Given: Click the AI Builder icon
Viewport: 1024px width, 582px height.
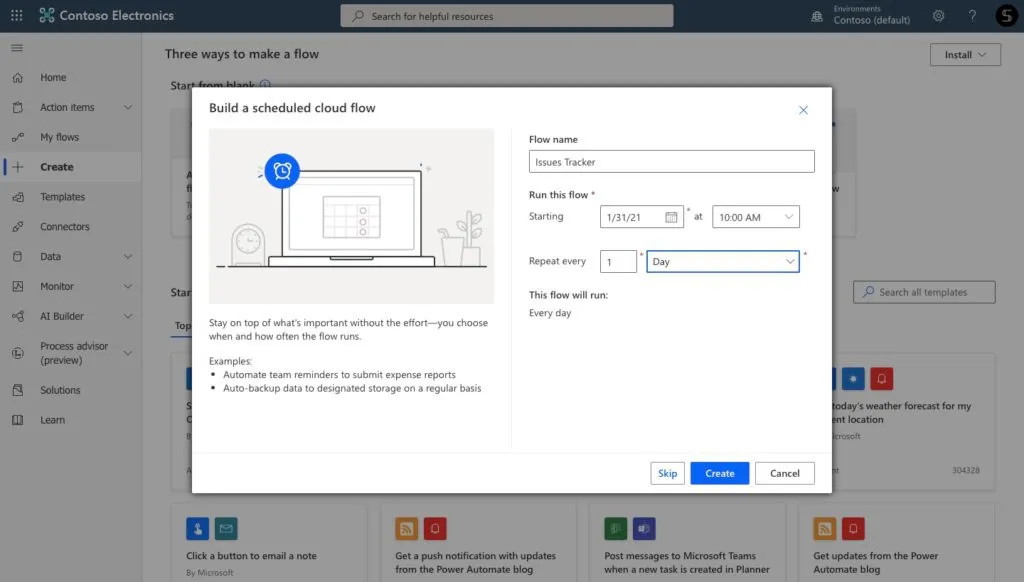Looking at the screenshot, I should point(18,316).
